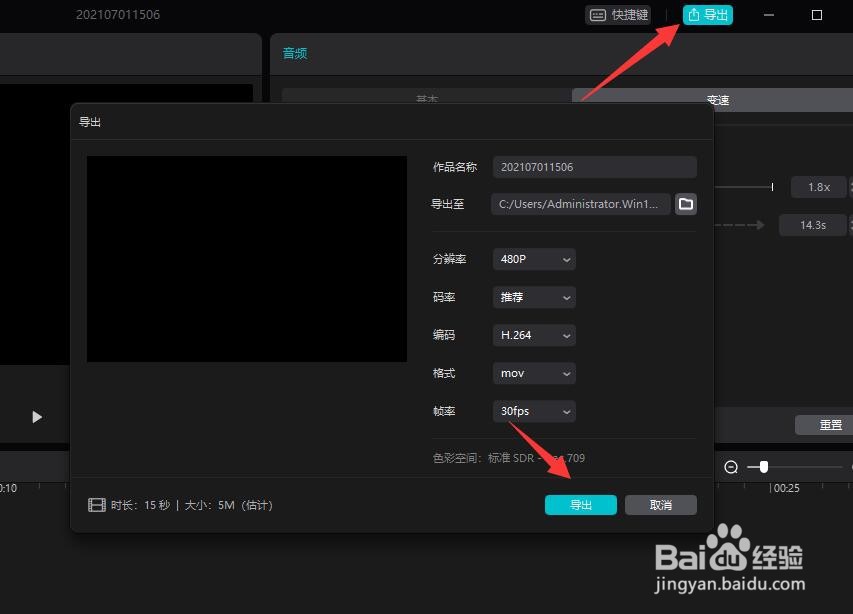Screen dimensions: 853x614
Task: Click the 00:25 timeline marker
Action: click(x=786, y=488)
